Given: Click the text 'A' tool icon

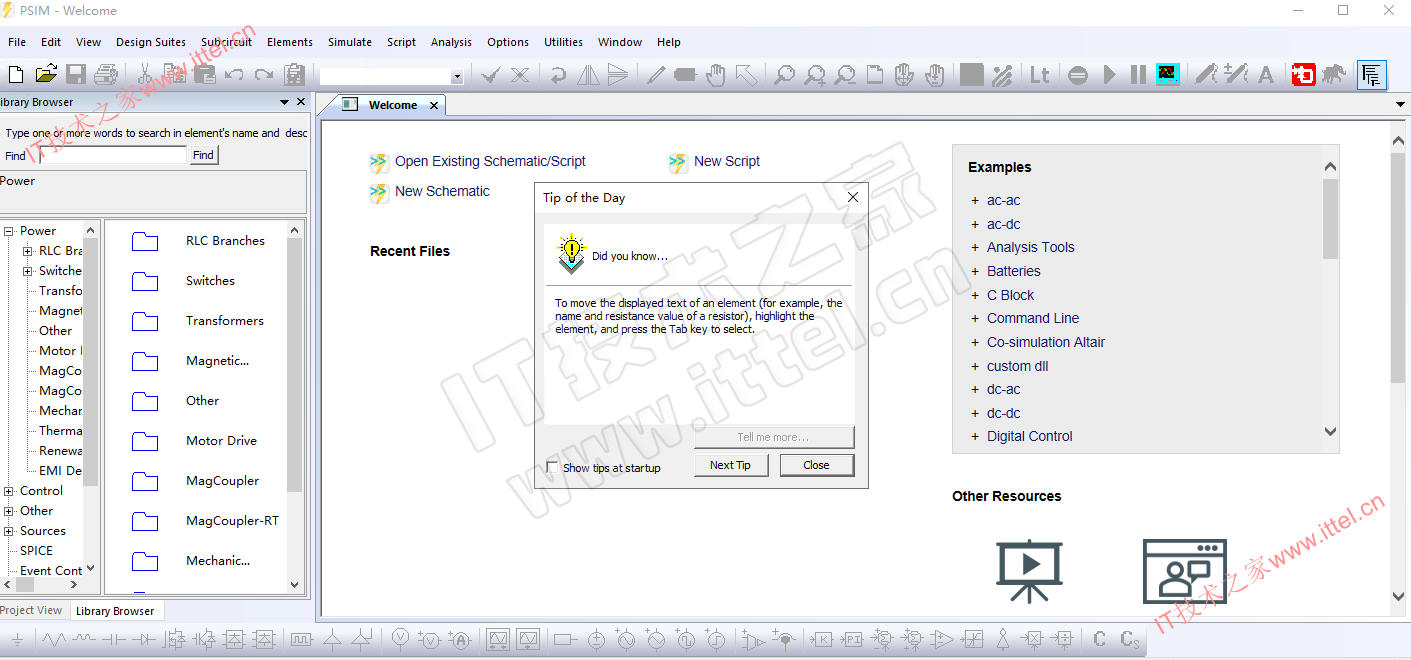Looking at the screenshot, I should pos(1265,75).
